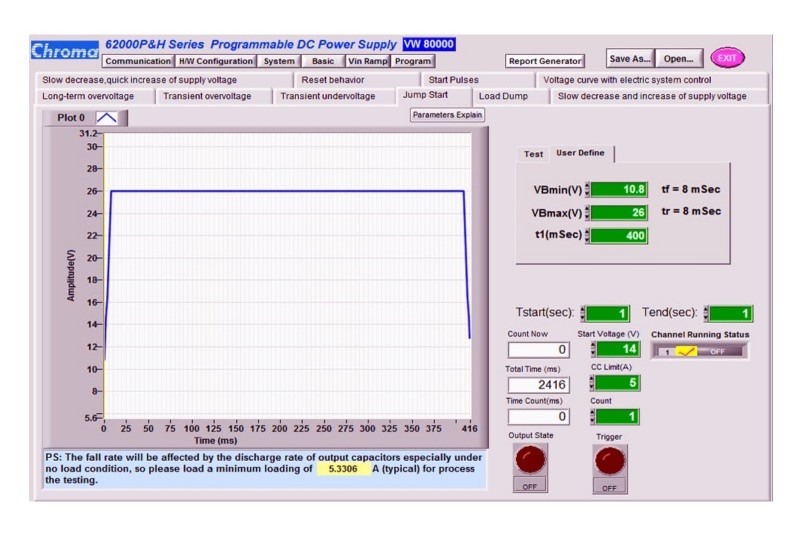800x538 pixels.
Task: Click the Plot 0 line style icon
Action: click(106, 118)
